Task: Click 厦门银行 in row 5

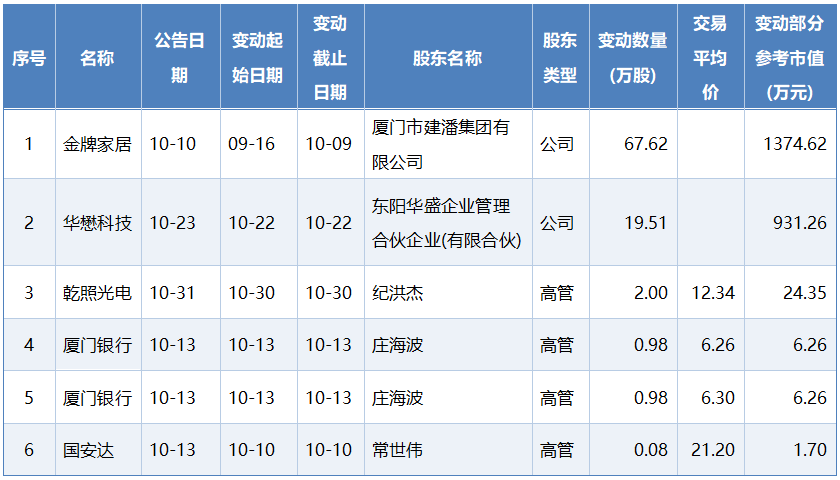Action: click(x=97, y=398)
